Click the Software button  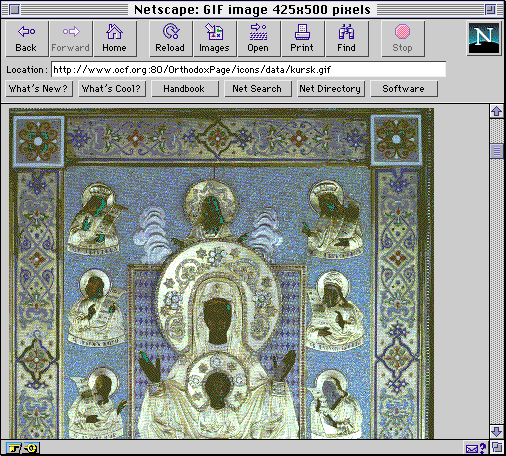pos(404,89)
